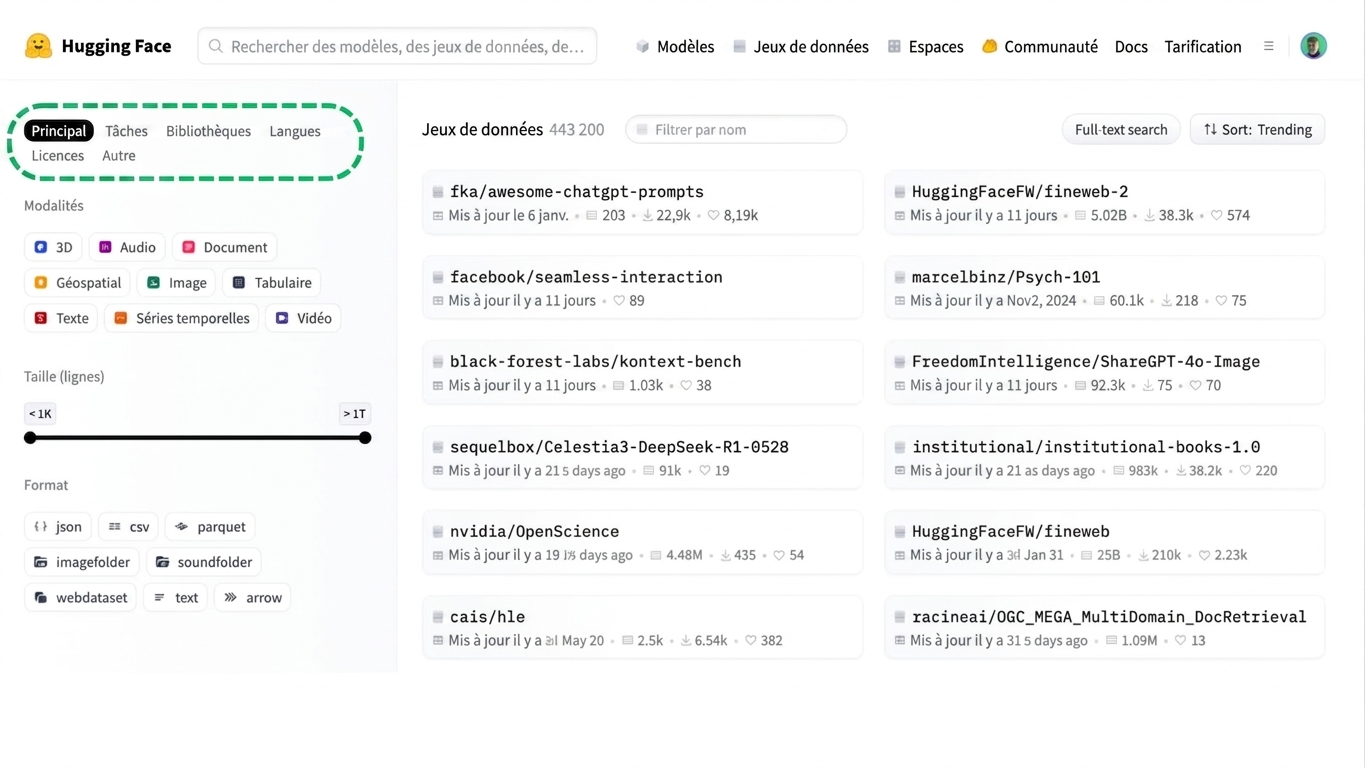This screenshot has width=1365, height=768.
Task: Open racineai/OGC_MEGA_MultiDomain_DocRetrieval dataset
Action: pyautogui.click(x=1104, y=627)
